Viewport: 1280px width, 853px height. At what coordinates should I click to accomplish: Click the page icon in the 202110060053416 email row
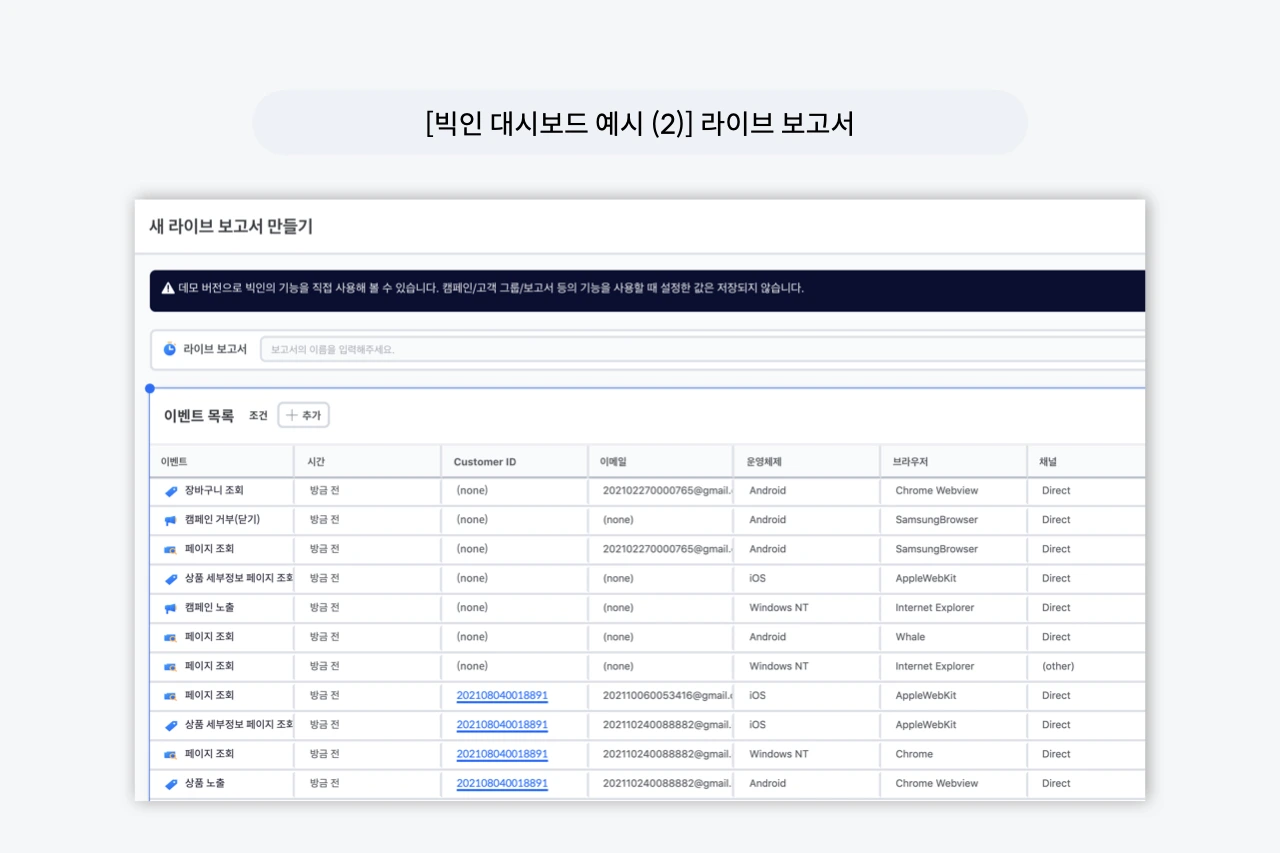(171, 696)
